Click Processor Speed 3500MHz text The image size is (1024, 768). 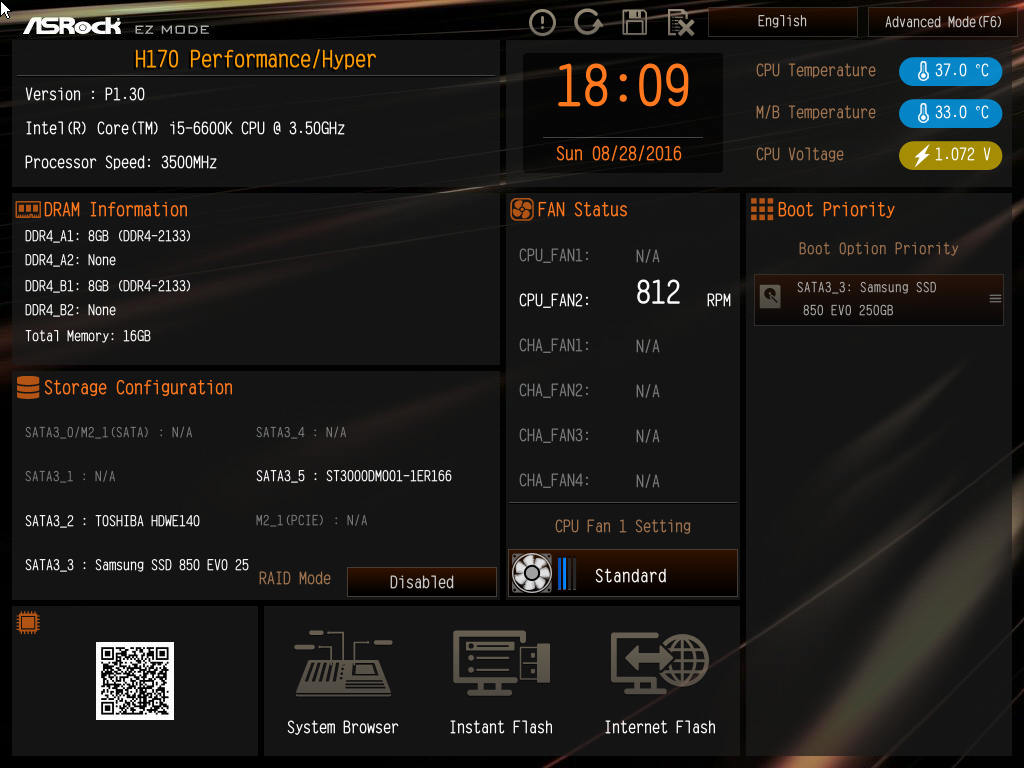[121, 163]
